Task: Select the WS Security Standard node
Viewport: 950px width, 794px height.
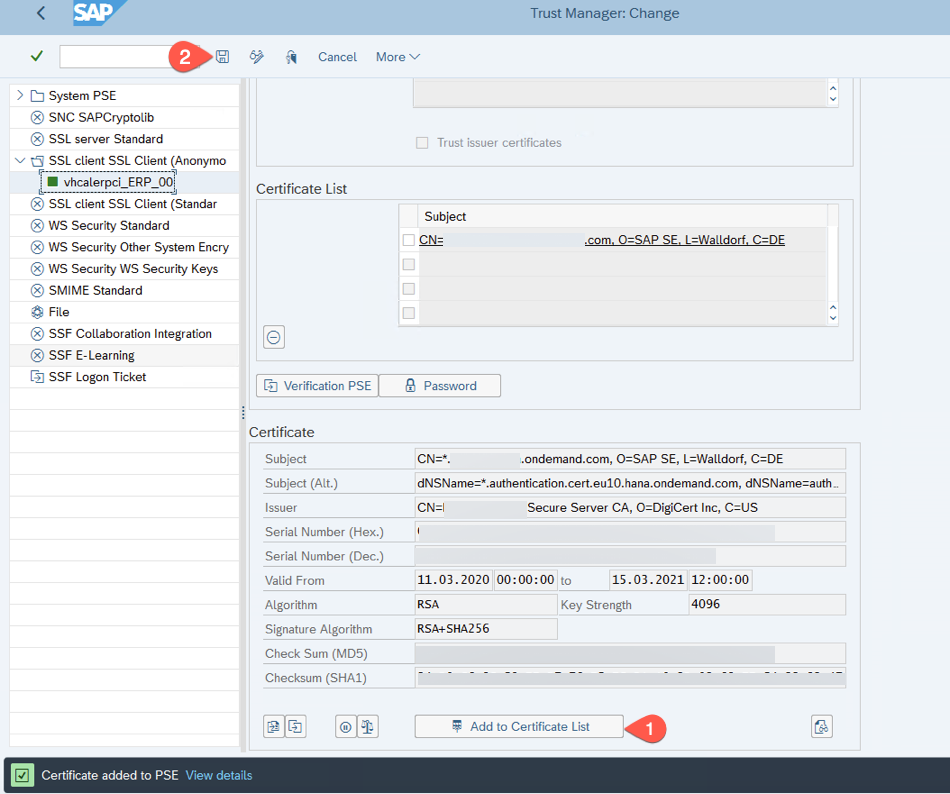Action: pos(109,226)
